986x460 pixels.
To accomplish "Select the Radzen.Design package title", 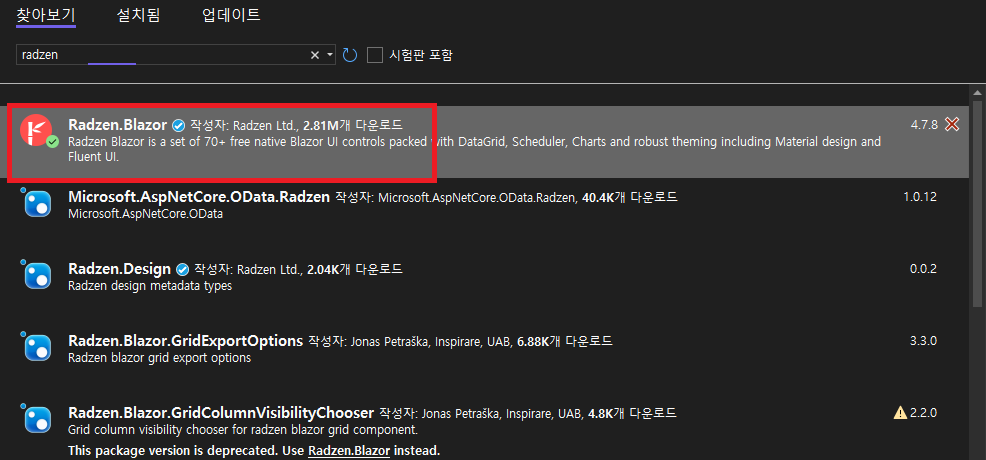I will [x=119, y=270].
